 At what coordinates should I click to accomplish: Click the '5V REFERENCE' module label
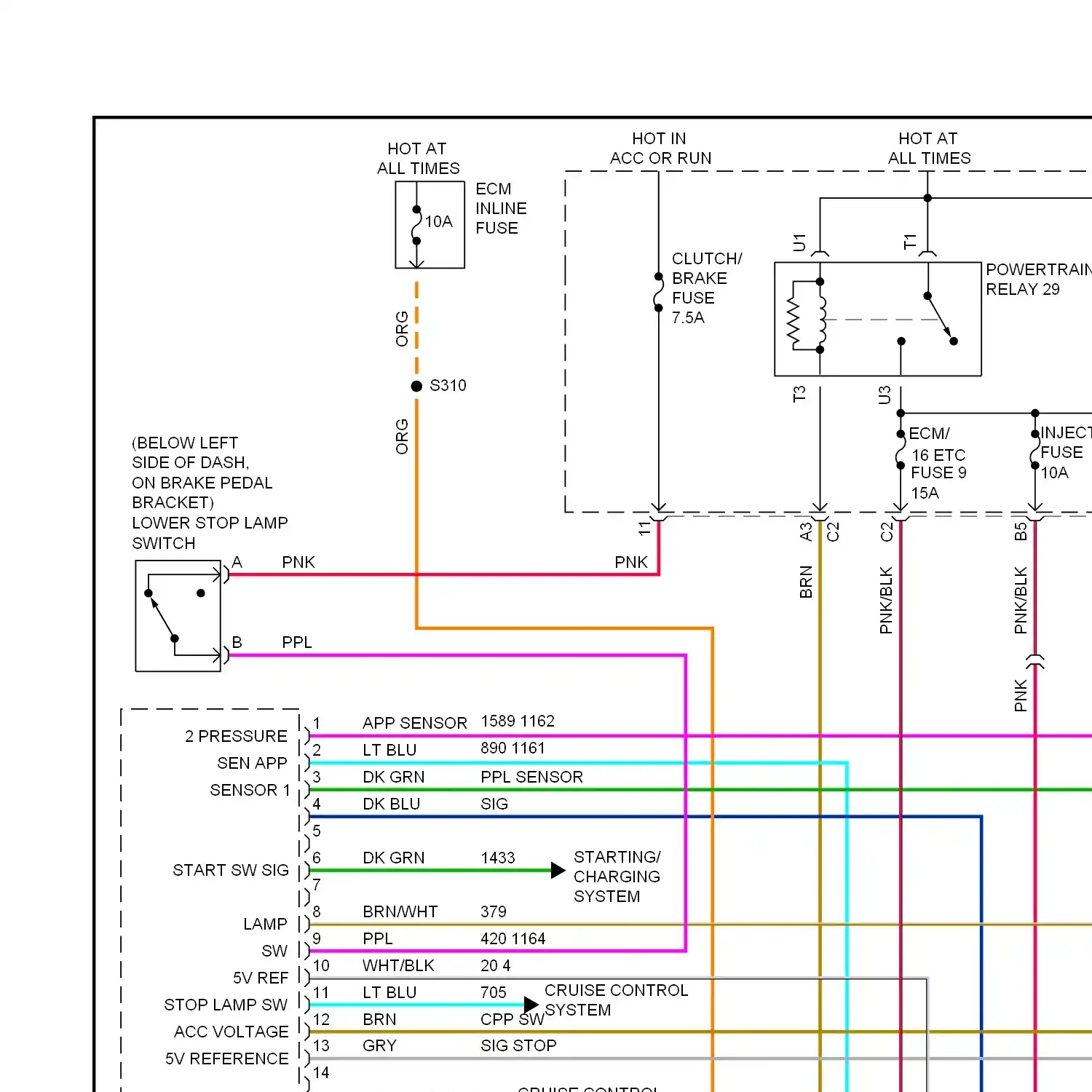click(227, 1059)
